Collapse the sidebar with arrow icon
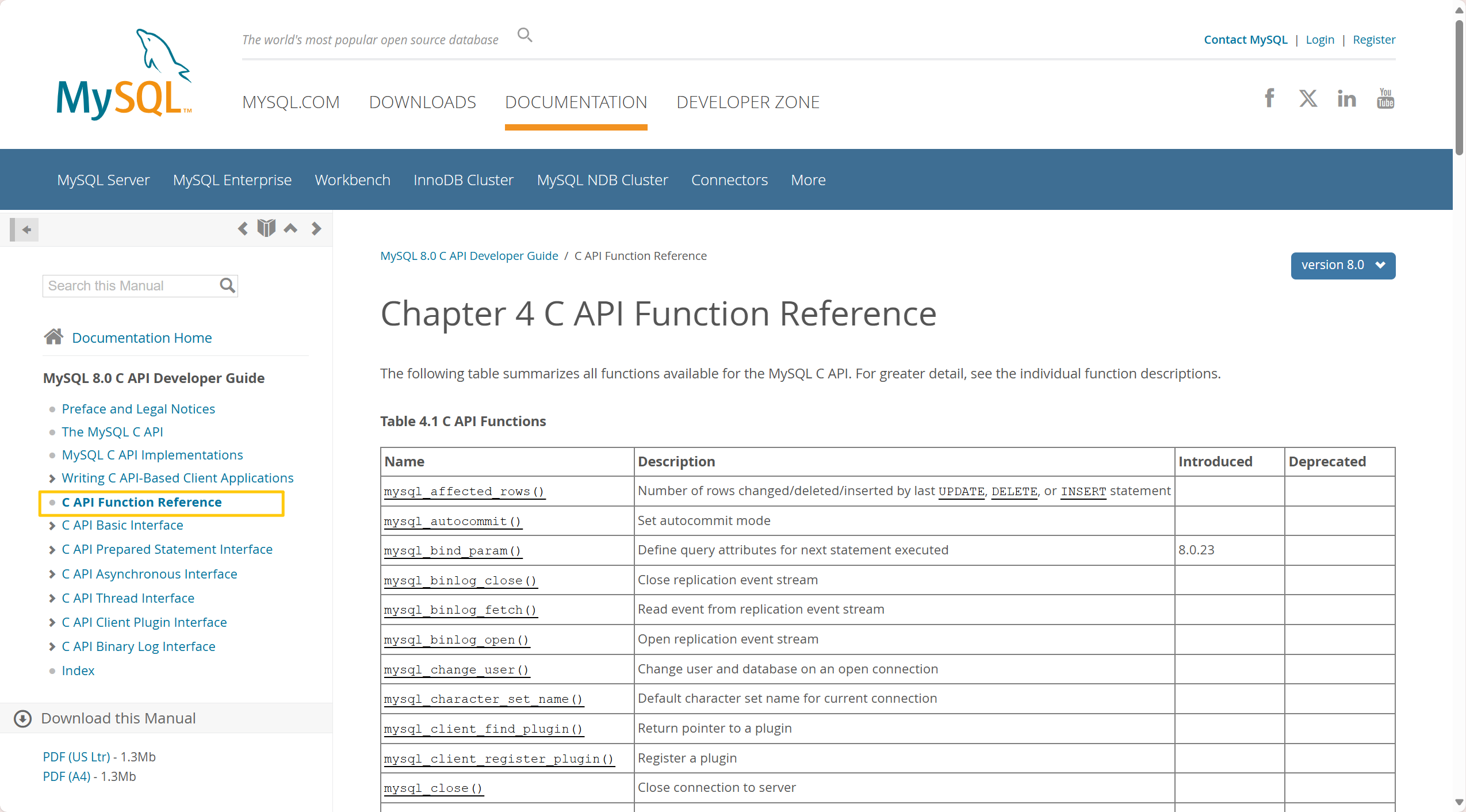This screenshot has height=812, width=1466. pyautogui.click(x=25, y=229)
